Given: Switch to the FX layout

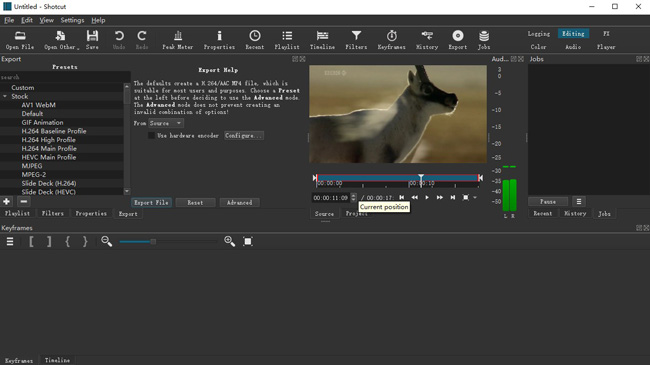Looking at the screenshot, I should 606,34.
